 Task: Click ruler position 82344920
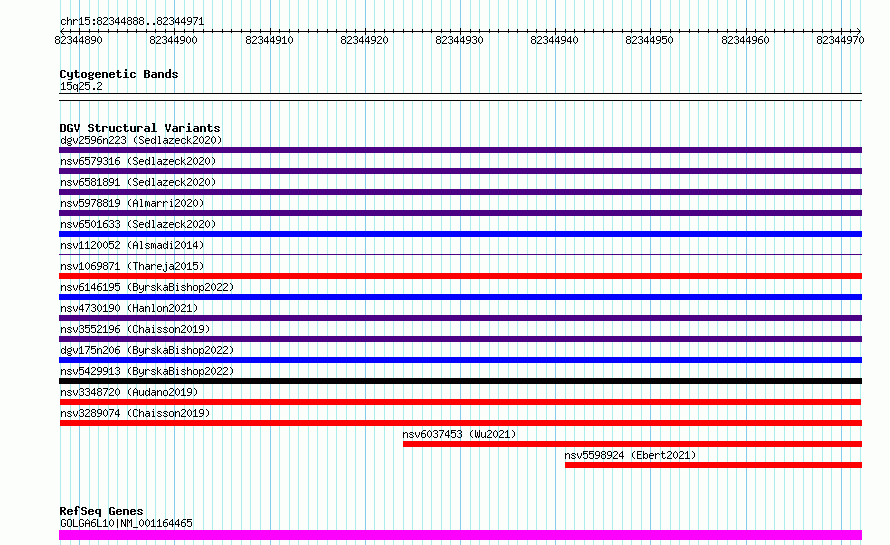(364, 40)
